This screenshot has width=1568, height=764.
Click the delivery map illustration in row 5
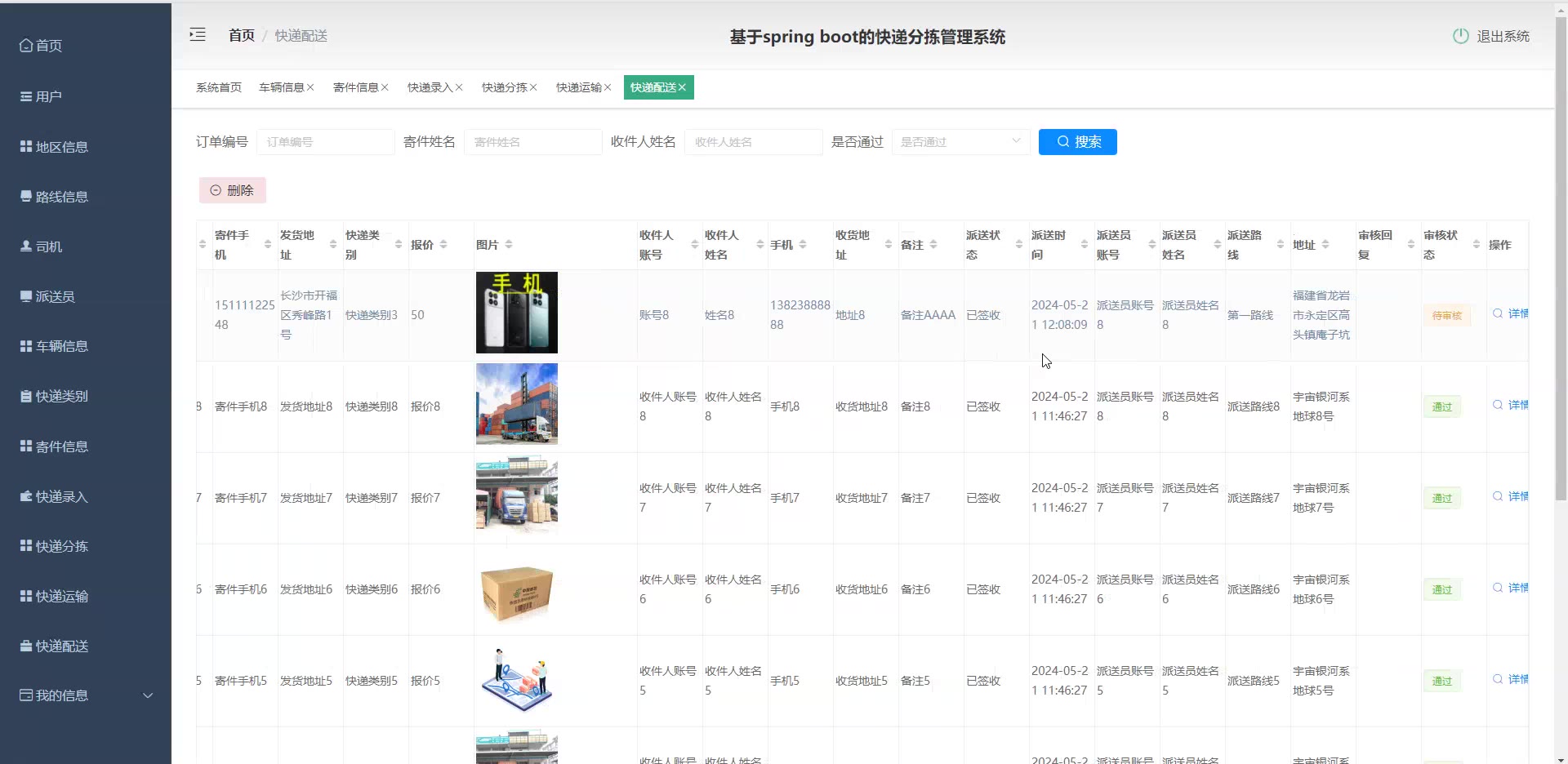[x=517, y=680]
